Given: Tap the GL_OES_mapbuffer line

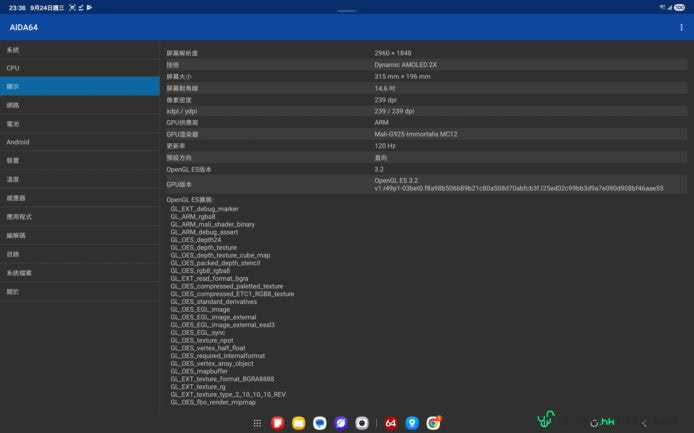Looking at the screenshot, I should tap(199, 371).
